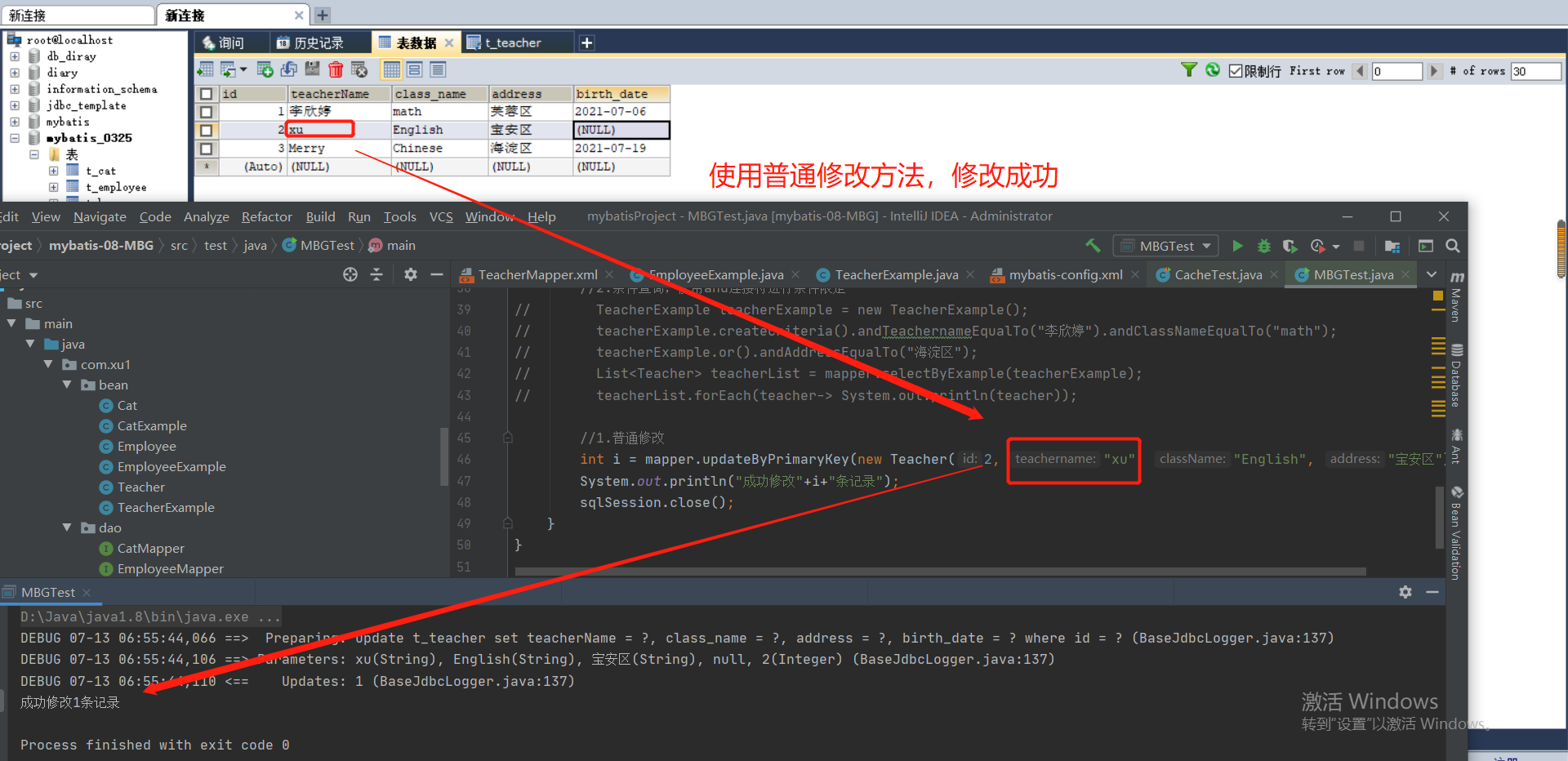This screenshot has width=1568, height=761.
Task: Click the Search Everywhere magnifier icon
Action: coord(1452,246)
